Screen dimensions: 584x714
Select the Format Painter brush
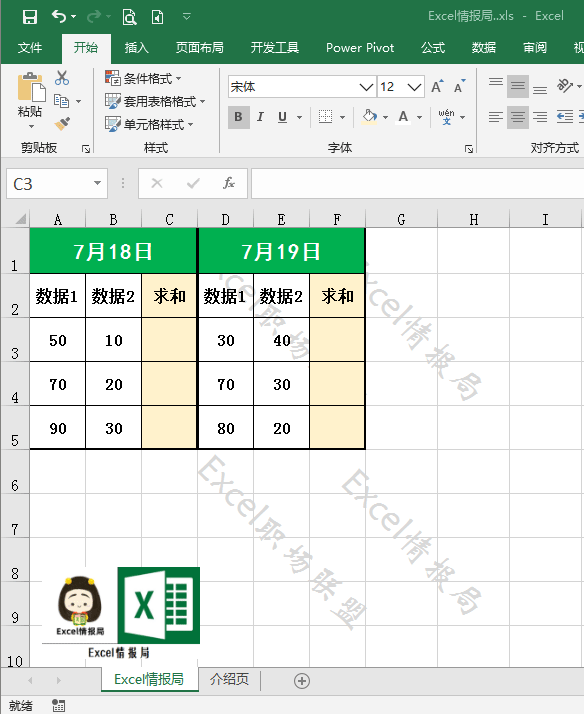tap(62, 123)
